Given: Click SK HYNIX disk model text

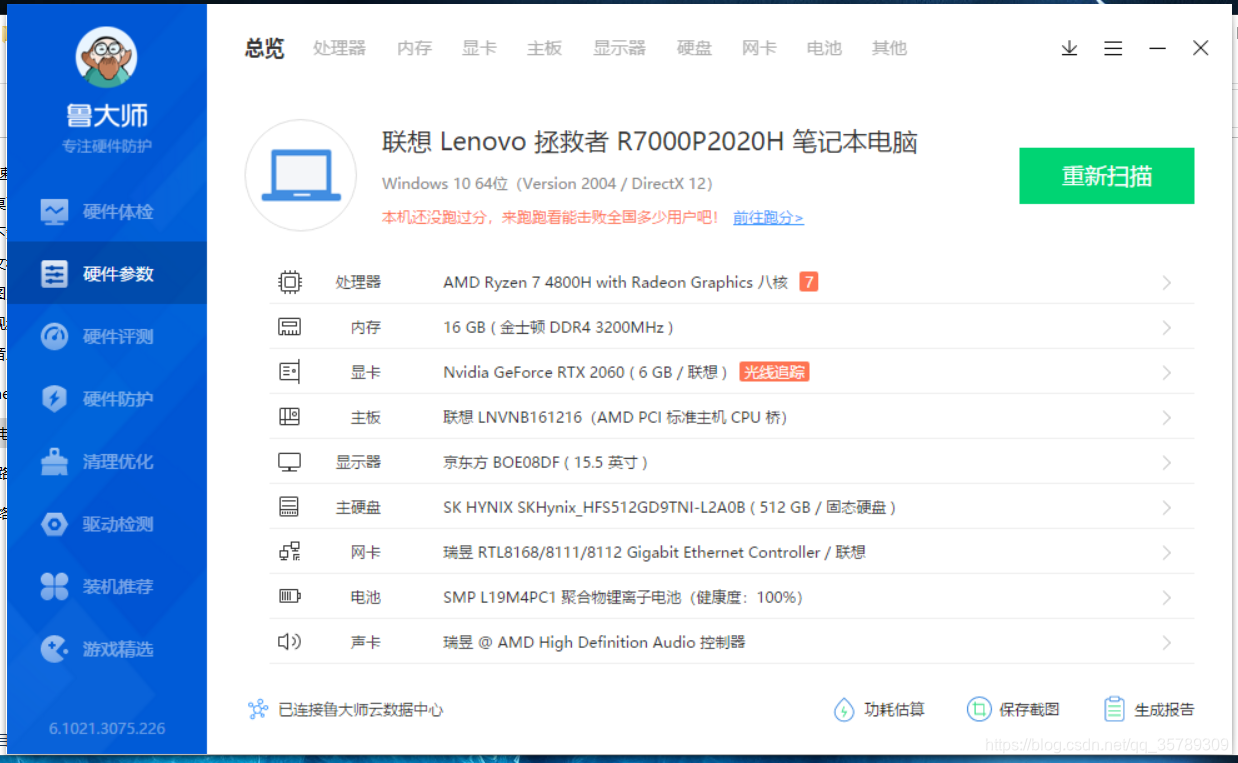Looking at the screenshot, I should (x=669, y=507).
